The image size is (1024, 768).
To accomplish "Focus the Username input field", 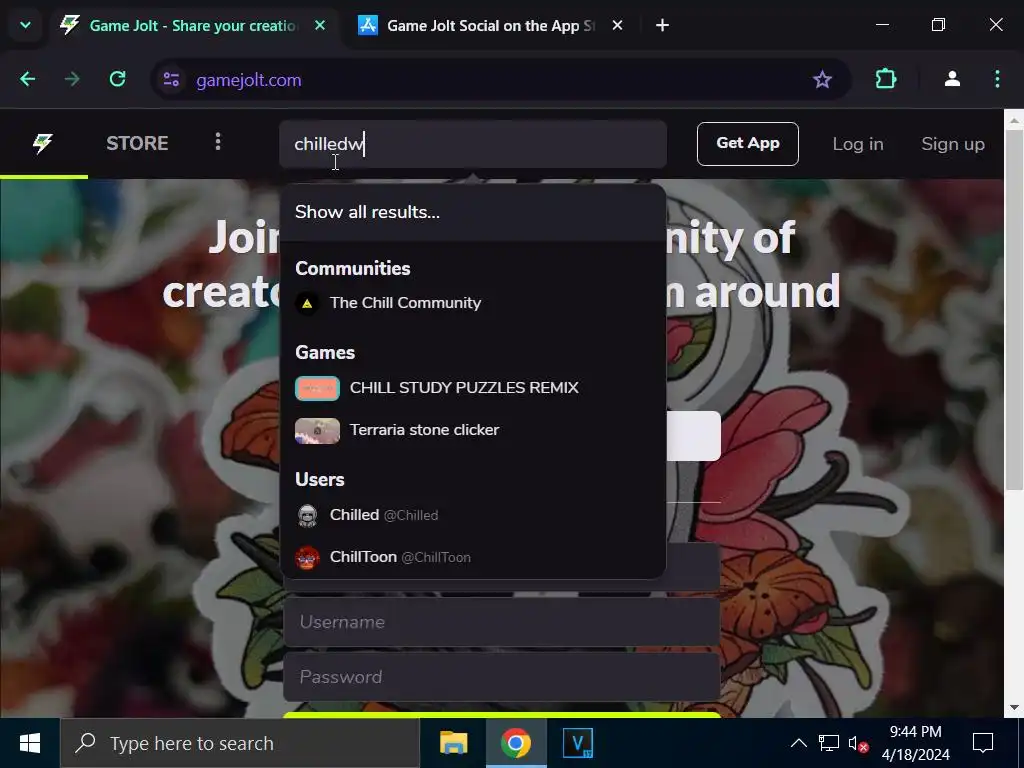I will [x=502, y=622].
